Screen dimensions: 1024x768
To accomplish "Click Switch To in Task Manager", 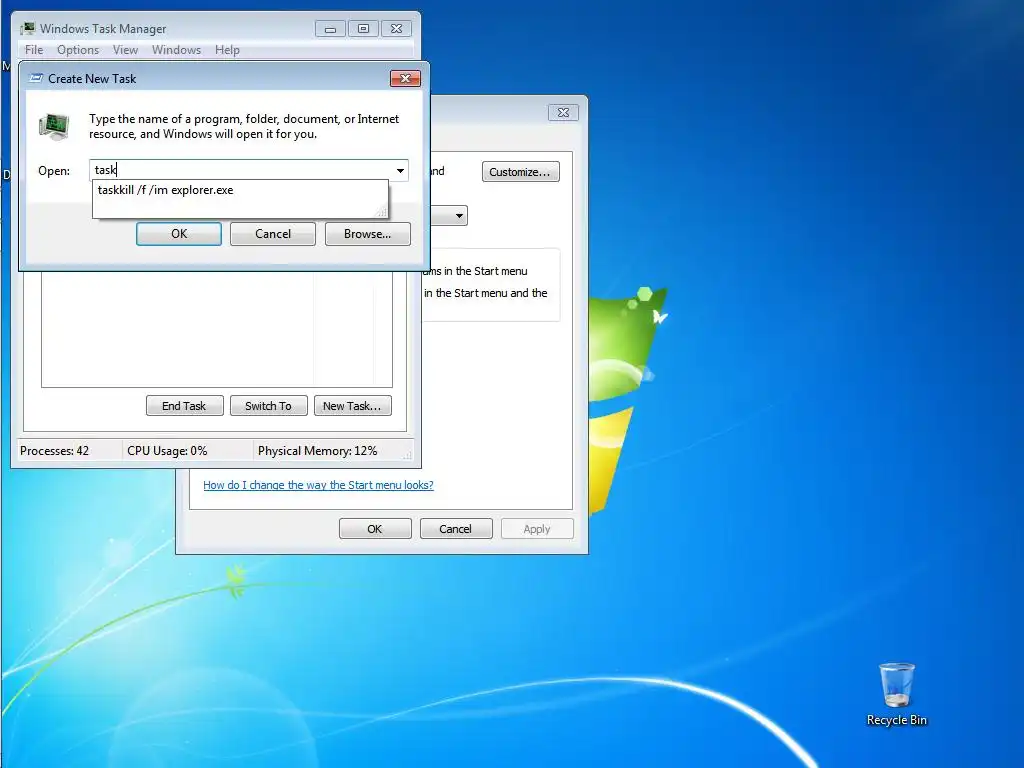I will (268, 406).
